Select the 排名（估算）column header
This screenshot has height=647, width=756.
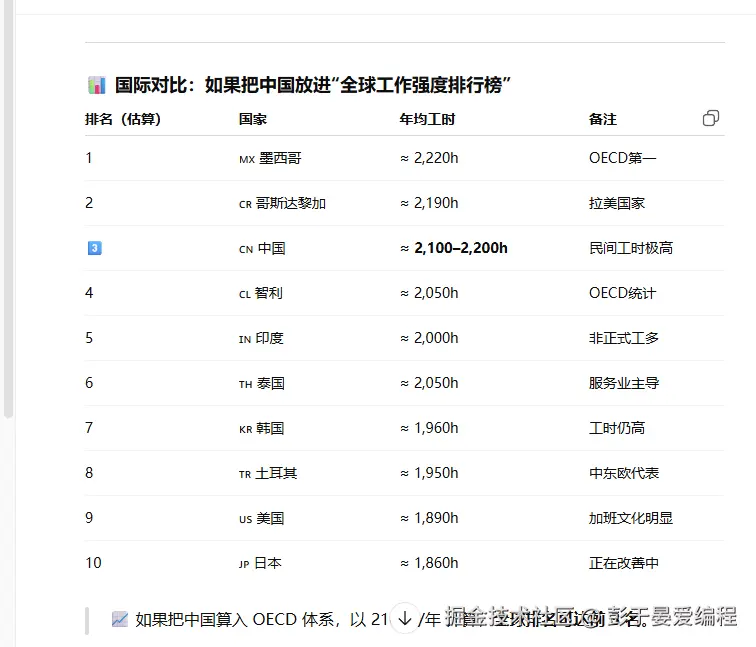tap(123, 119)
